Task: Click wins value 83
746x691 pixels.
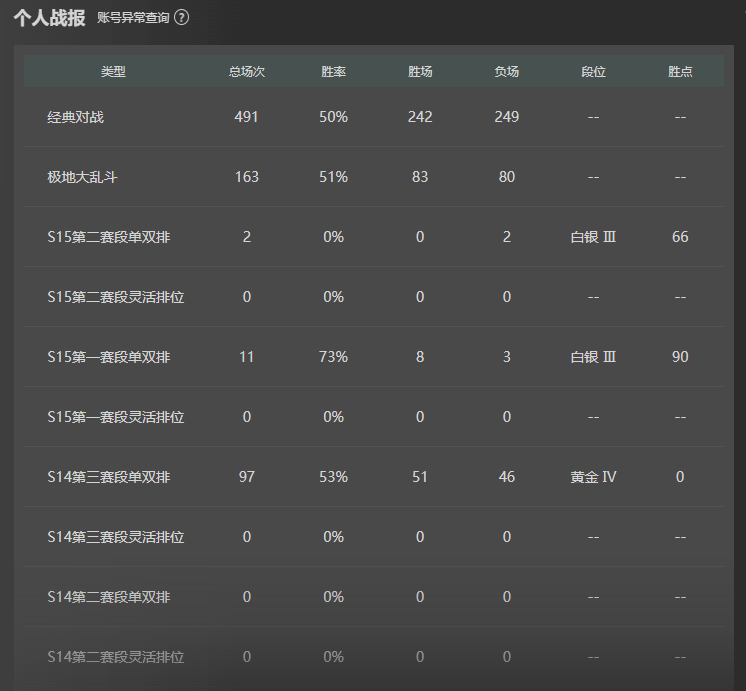Action: (x=420, y=177)
